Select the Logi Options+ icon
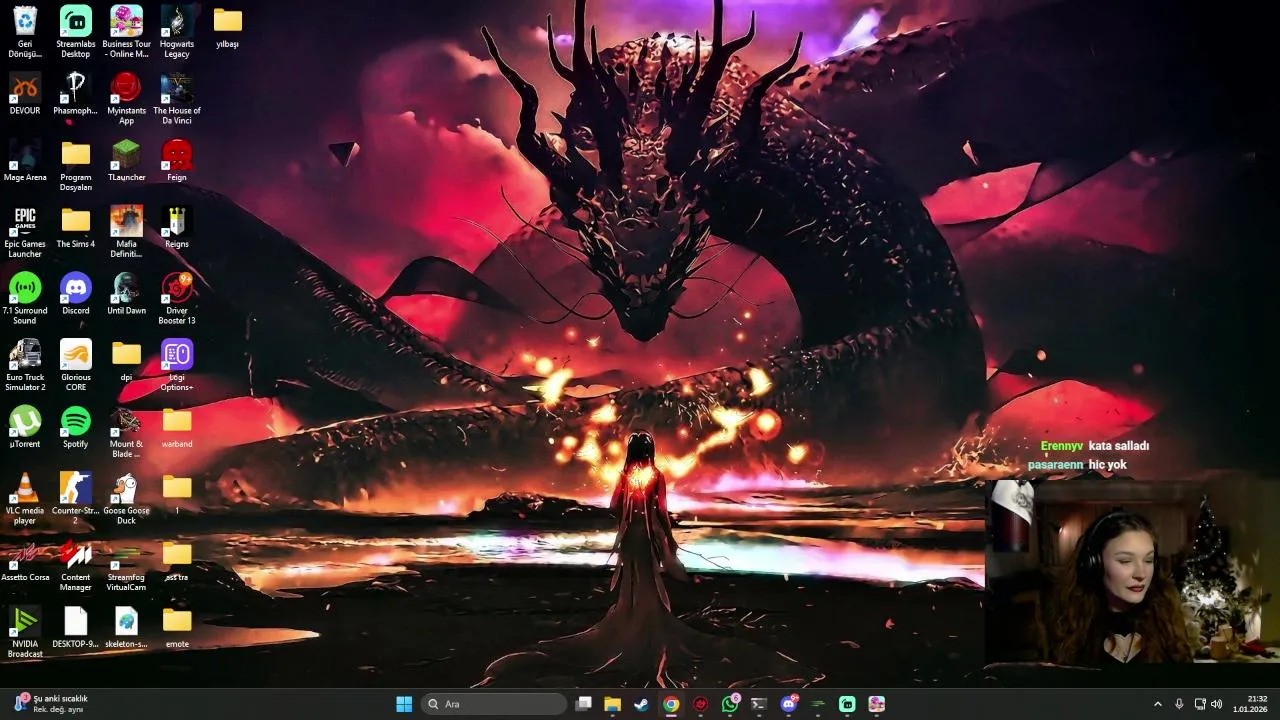The height and width of the screenshot is (720, 1280). click(x=177, y=365)
